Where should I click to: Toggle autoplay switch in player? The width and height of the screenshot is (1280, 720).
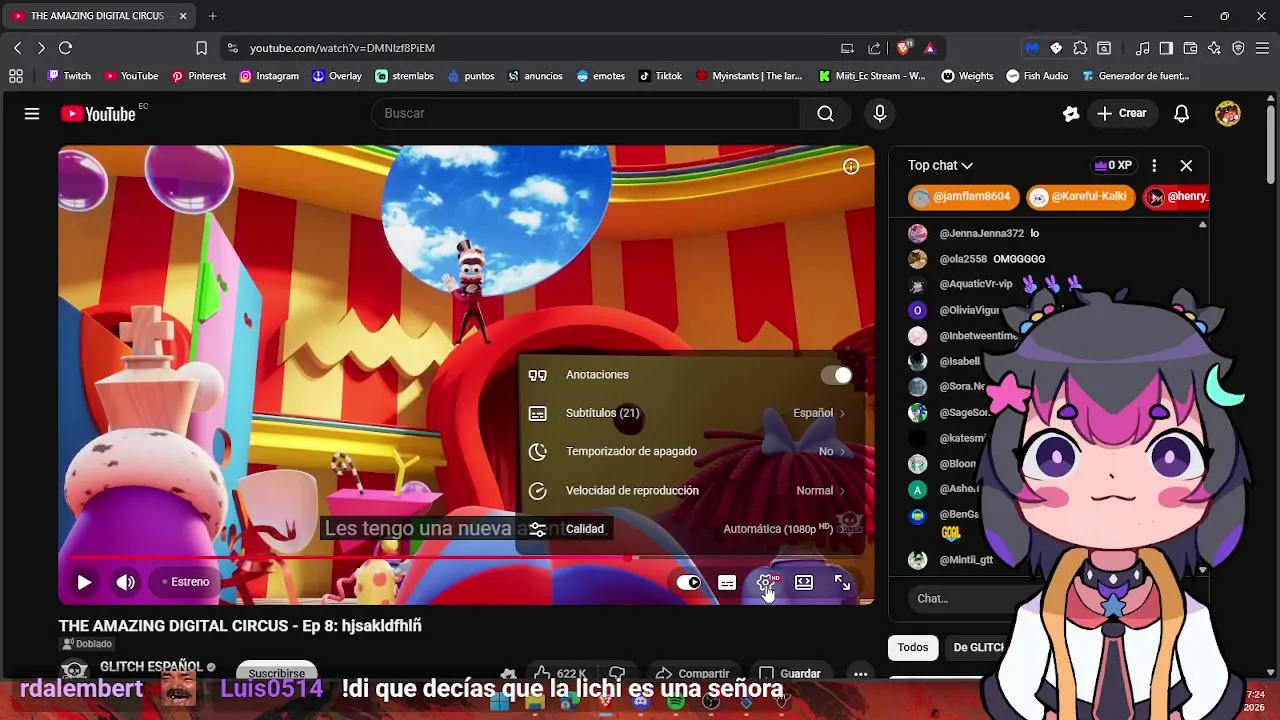(x=688, y=582)
